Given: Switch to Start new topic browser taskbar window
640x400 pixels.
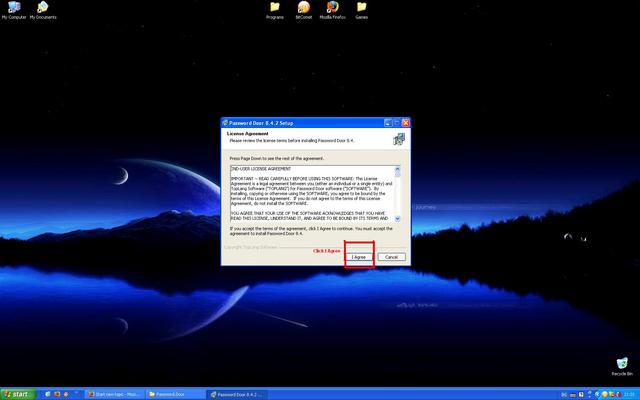Looking at the screenshot, I should click(116, 394).
